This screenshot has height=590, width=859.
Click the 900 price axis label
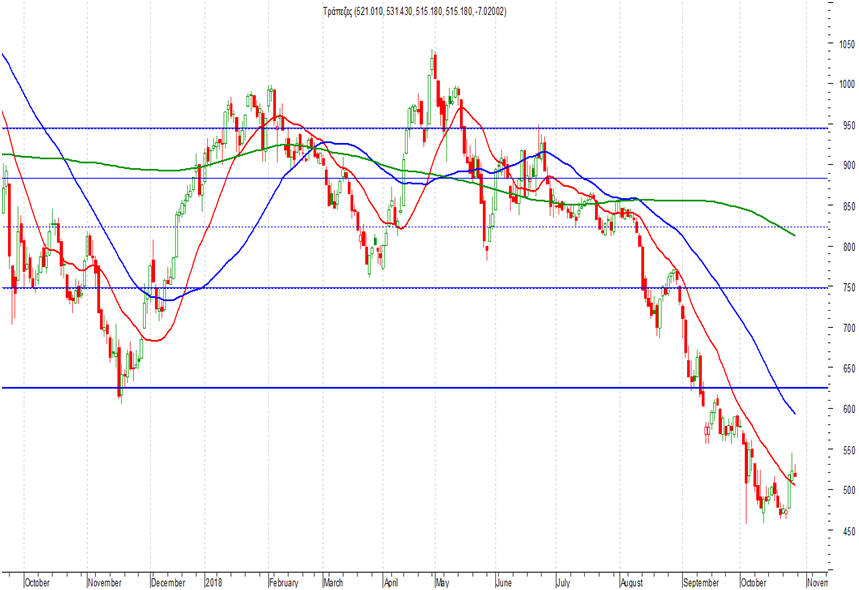click(847, 165)
